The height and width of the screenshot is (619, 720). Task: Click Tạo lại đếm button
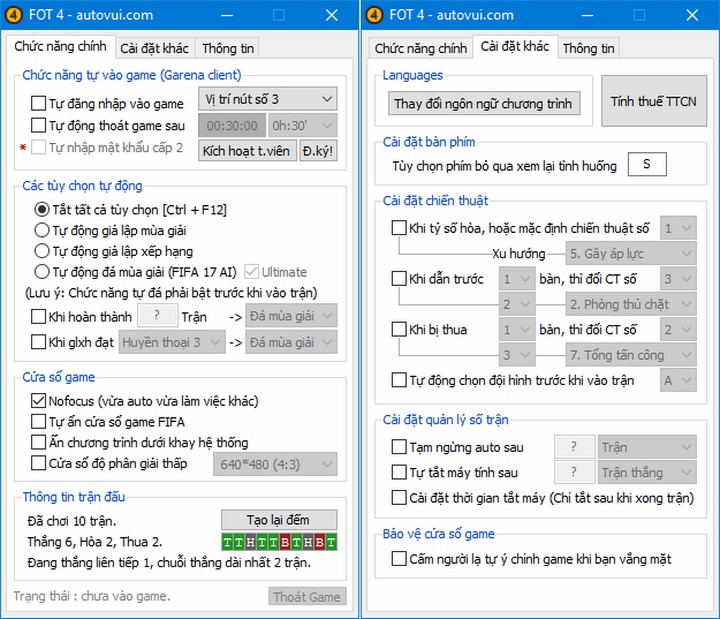pos(279,520)
